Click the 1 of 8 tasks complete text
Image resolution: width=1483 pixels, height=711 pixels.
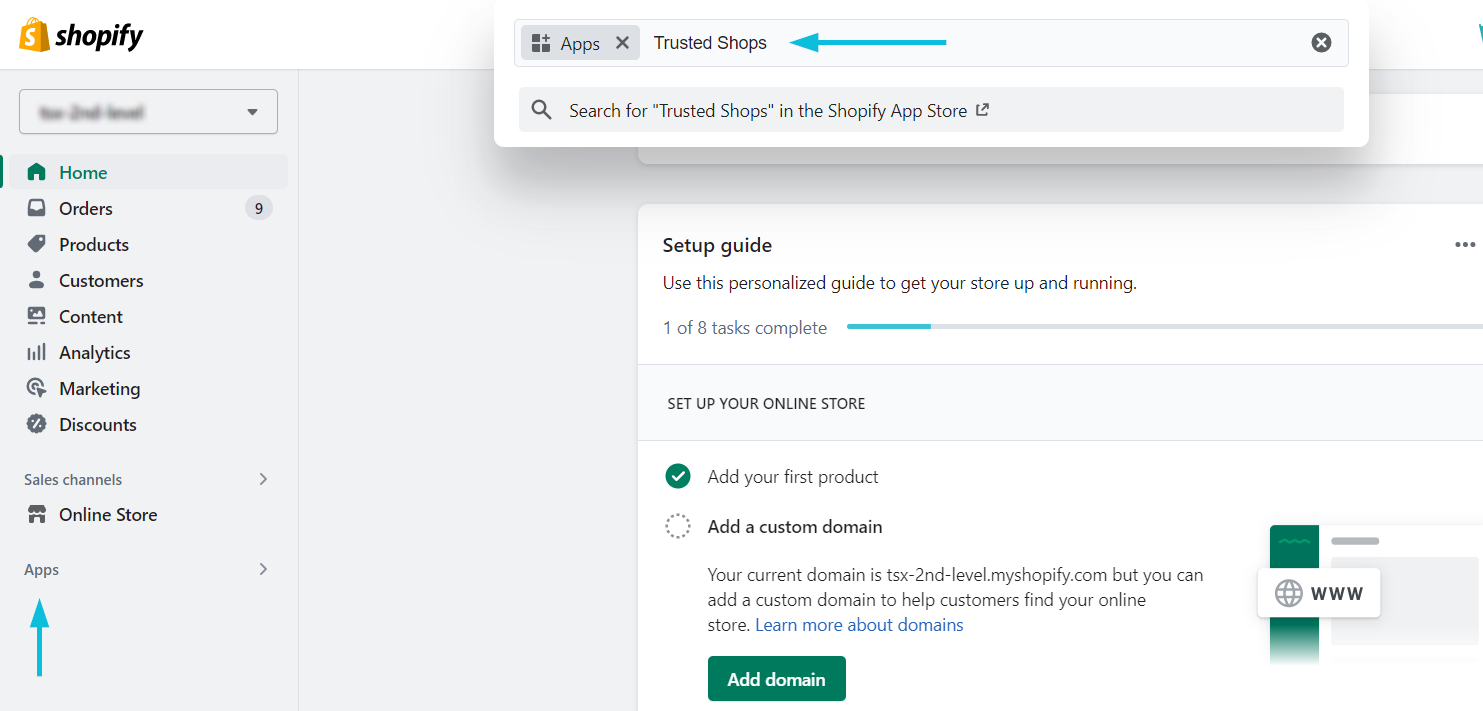(745, 328)
